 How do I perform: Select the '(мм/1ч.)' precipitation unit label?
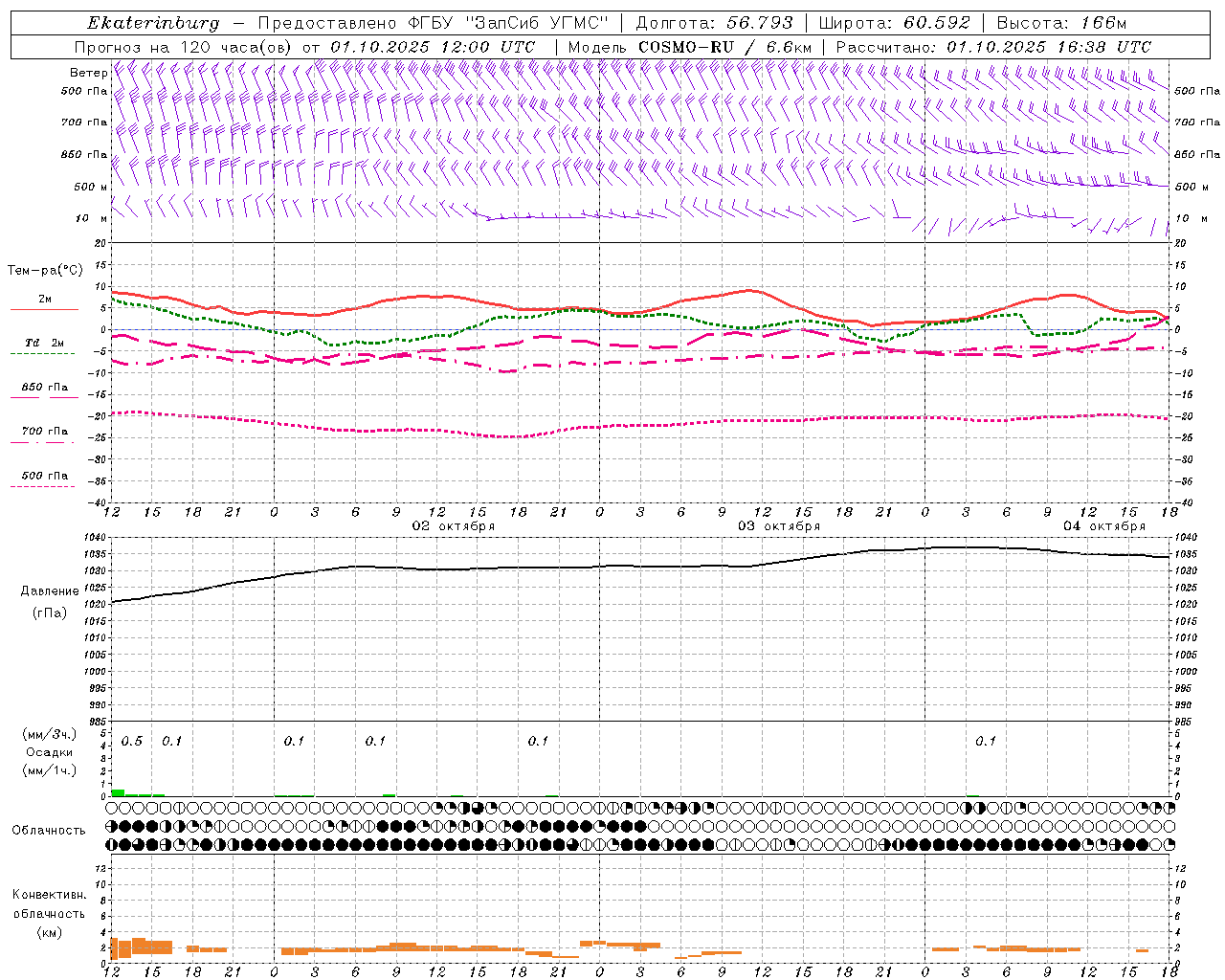[50, 769]
